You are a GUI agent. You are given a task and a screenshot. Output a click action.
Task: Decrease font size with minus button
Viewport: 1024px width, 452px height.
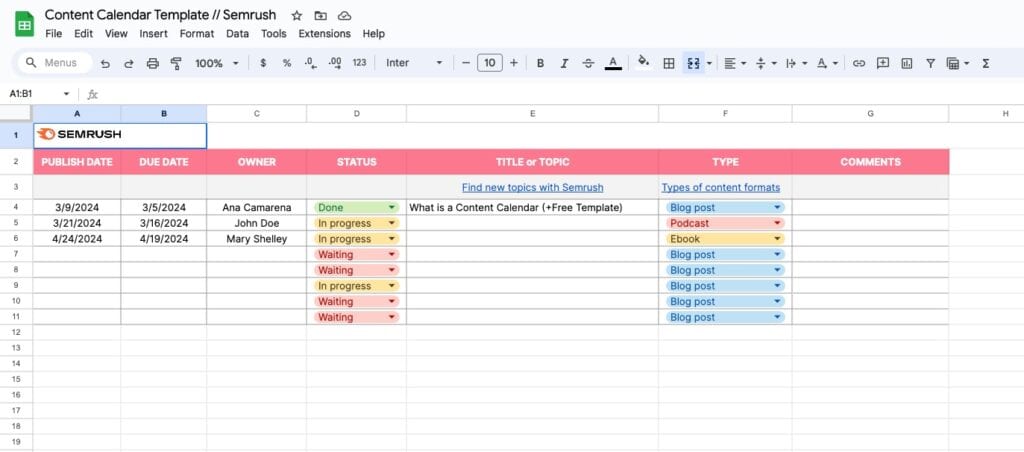click(466, 63)
